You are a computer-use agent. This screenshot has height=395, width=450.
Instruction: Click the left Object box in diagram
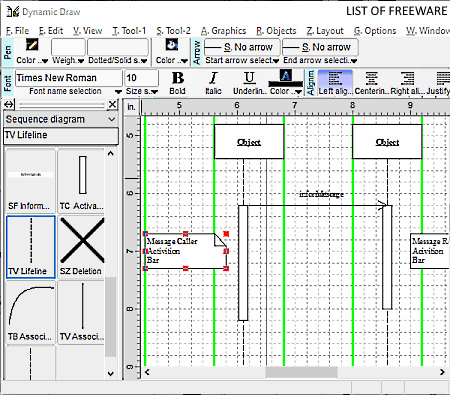pyautogui.click(x=249, y=142)
